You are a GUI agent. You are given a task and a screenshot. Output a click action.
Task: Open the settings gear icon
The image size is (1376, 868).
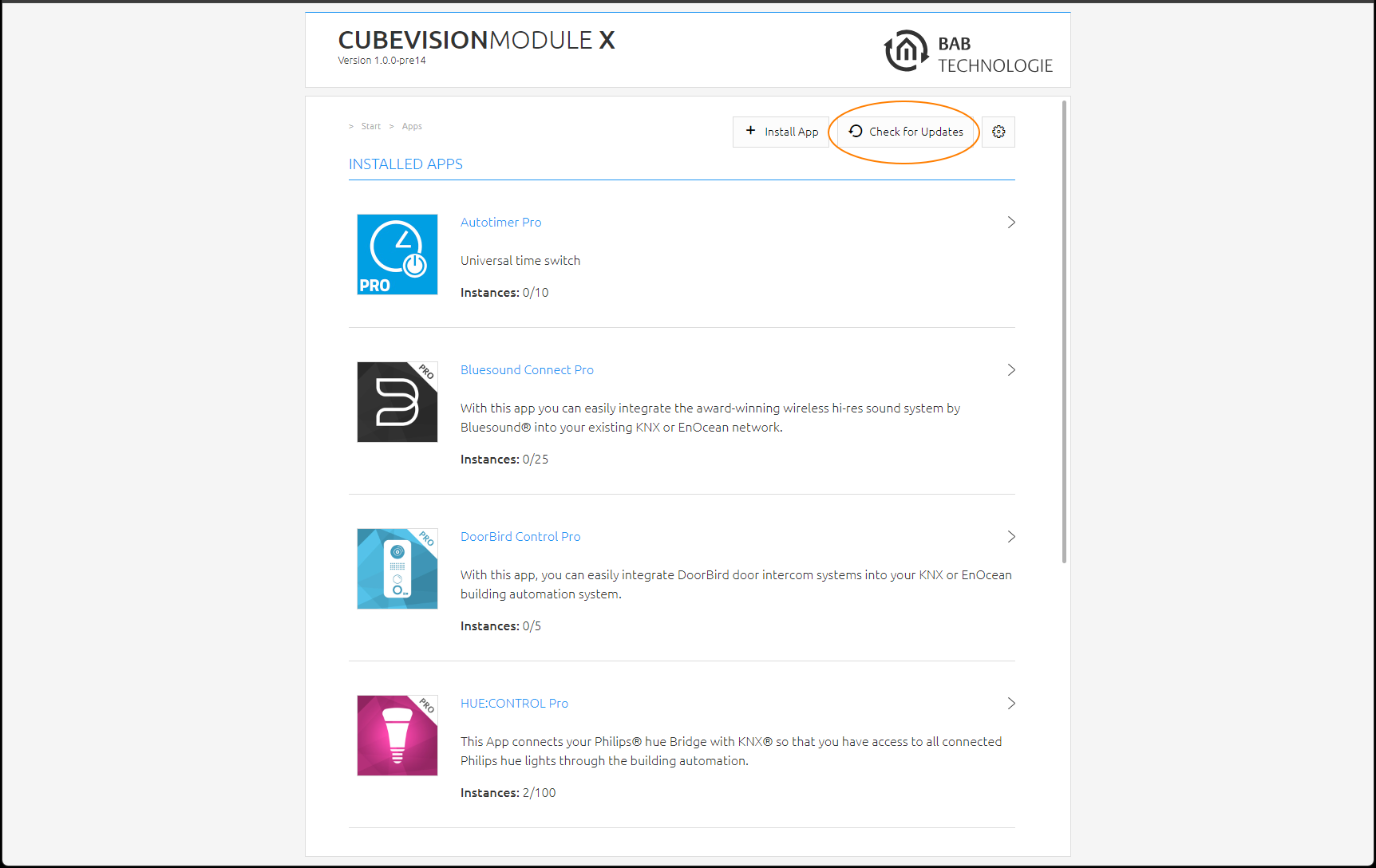click(x=998, y=132)
